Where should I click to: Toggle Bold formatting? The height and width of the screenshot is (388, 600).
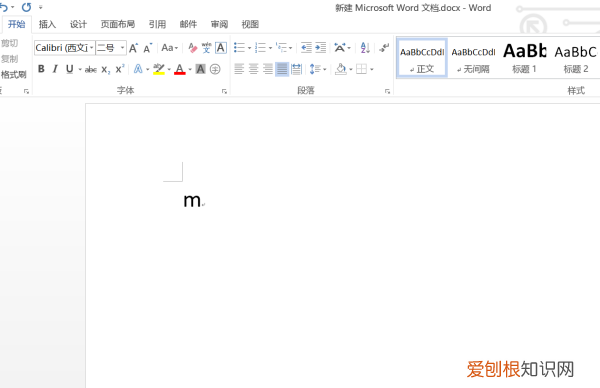click(41, 69)
